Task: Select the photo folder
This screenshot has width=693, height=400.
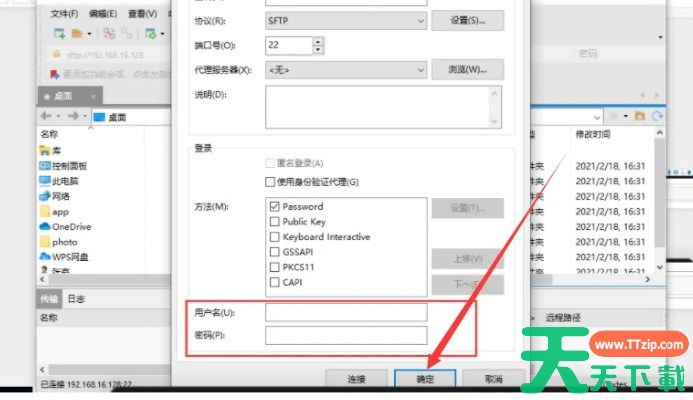Action: pos(58,242)
